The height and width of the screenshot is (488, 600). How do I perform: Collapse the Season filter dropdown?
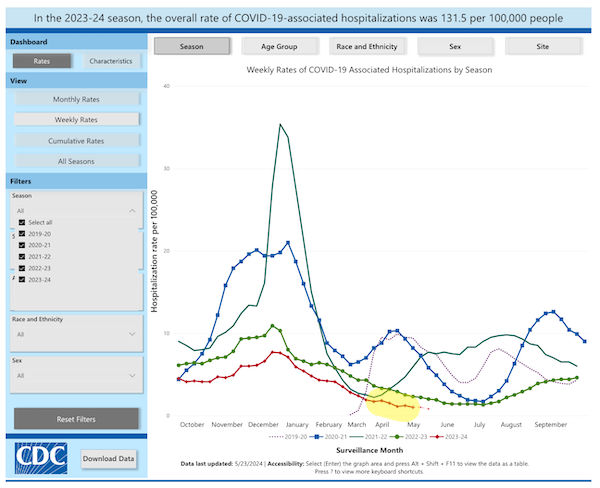(x=132, y=211)
